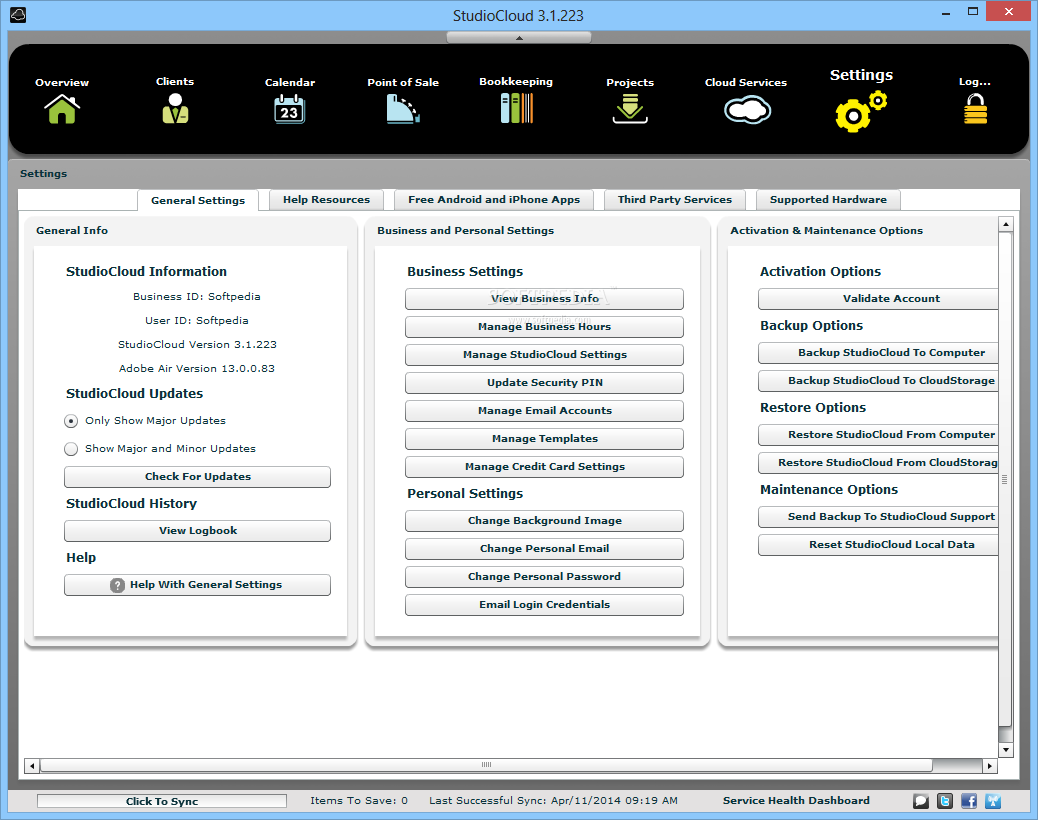
Task: Open the Settings gears icon
Action: click(x=861, y=112)
